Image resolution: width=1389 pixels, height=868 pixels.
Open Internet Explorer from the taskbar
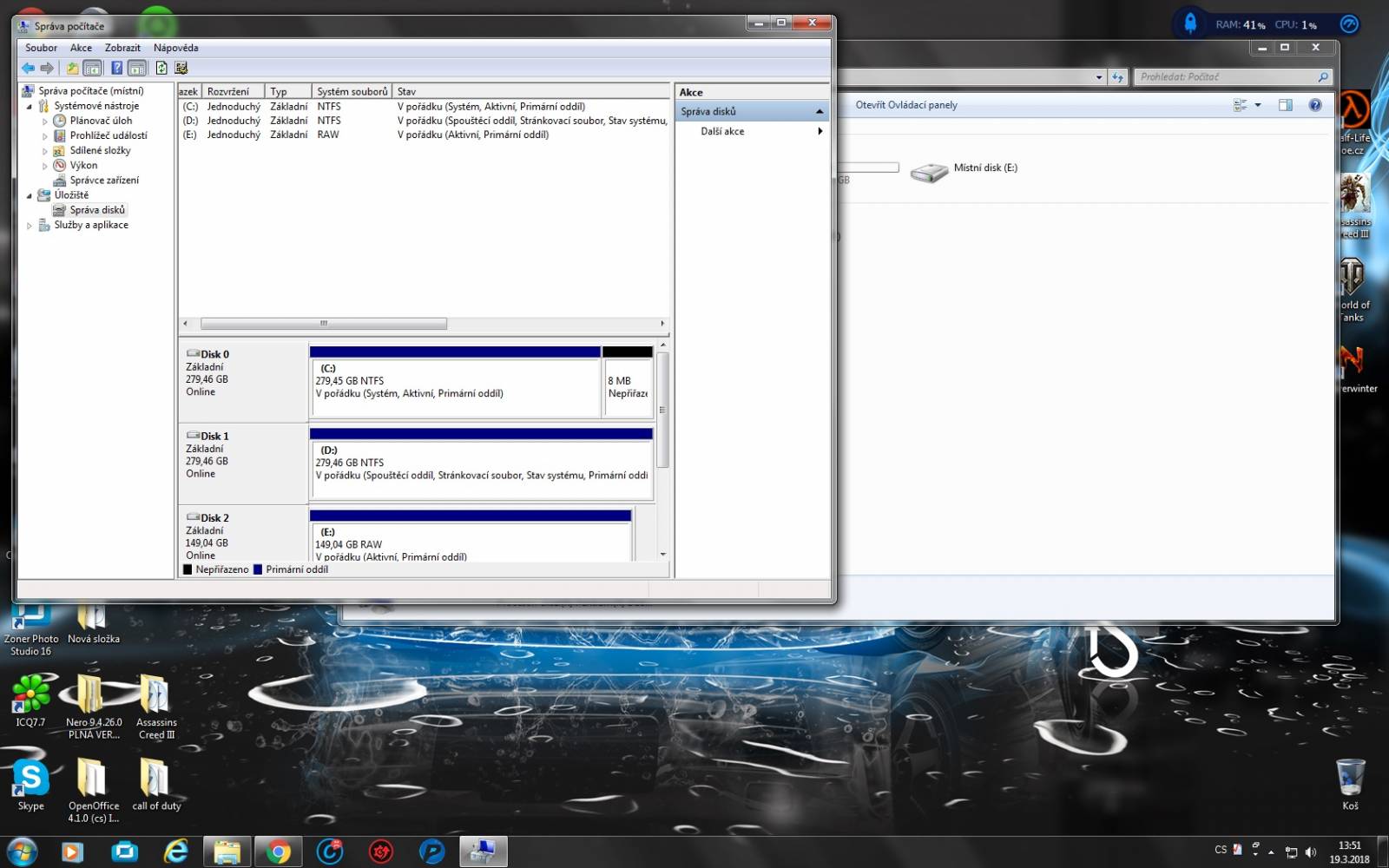point(176,852)
